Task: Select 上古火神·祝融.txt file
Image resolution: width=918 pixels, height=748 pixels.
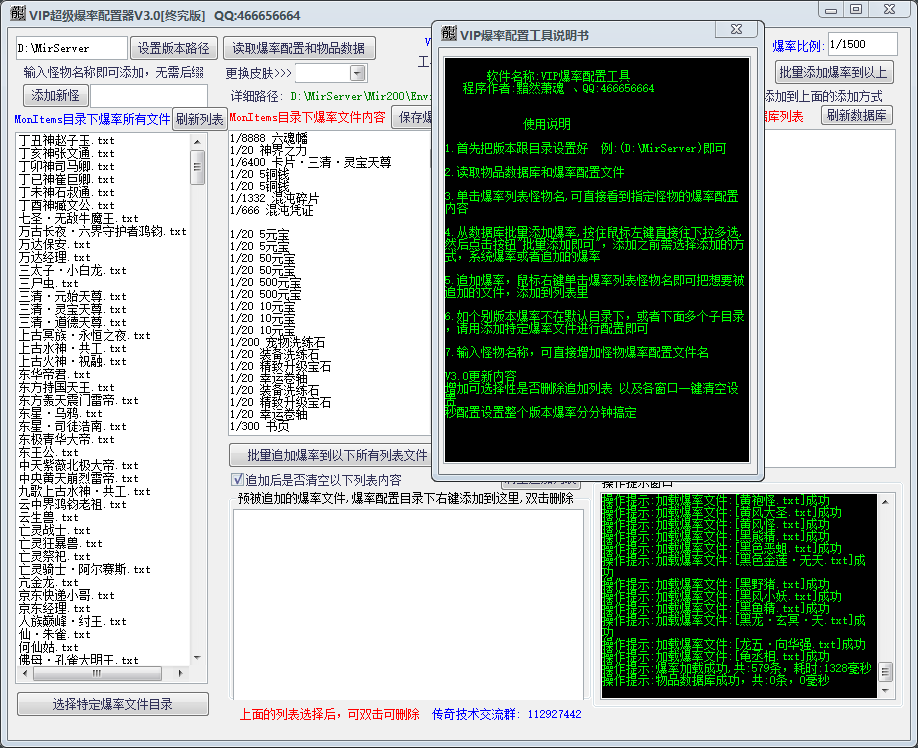Action: point(73,362)
